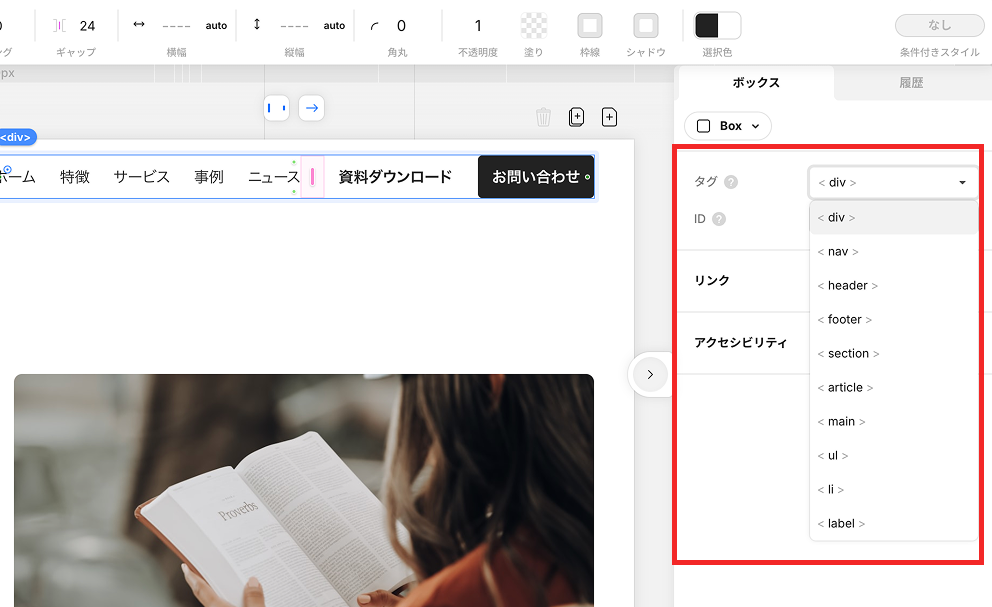Click the add page plus icon
992x607 pixels.
point(609,118)
